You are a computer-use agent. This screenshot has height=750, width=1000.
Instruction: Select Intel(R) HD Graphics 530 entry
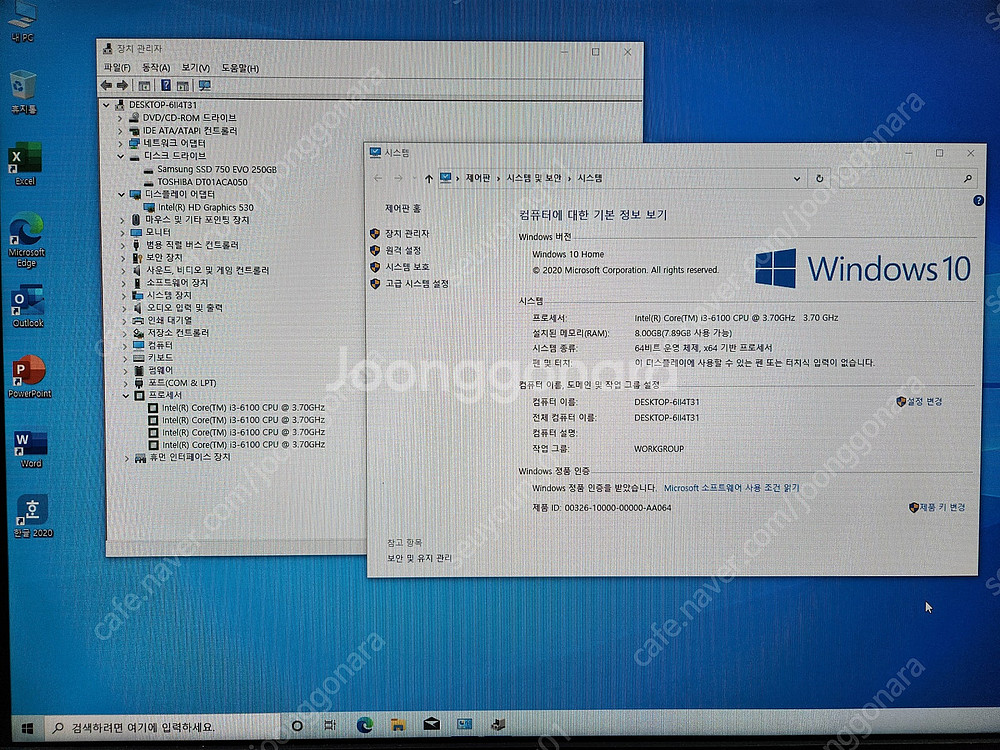pyautogui.click(x=205, y=207)
